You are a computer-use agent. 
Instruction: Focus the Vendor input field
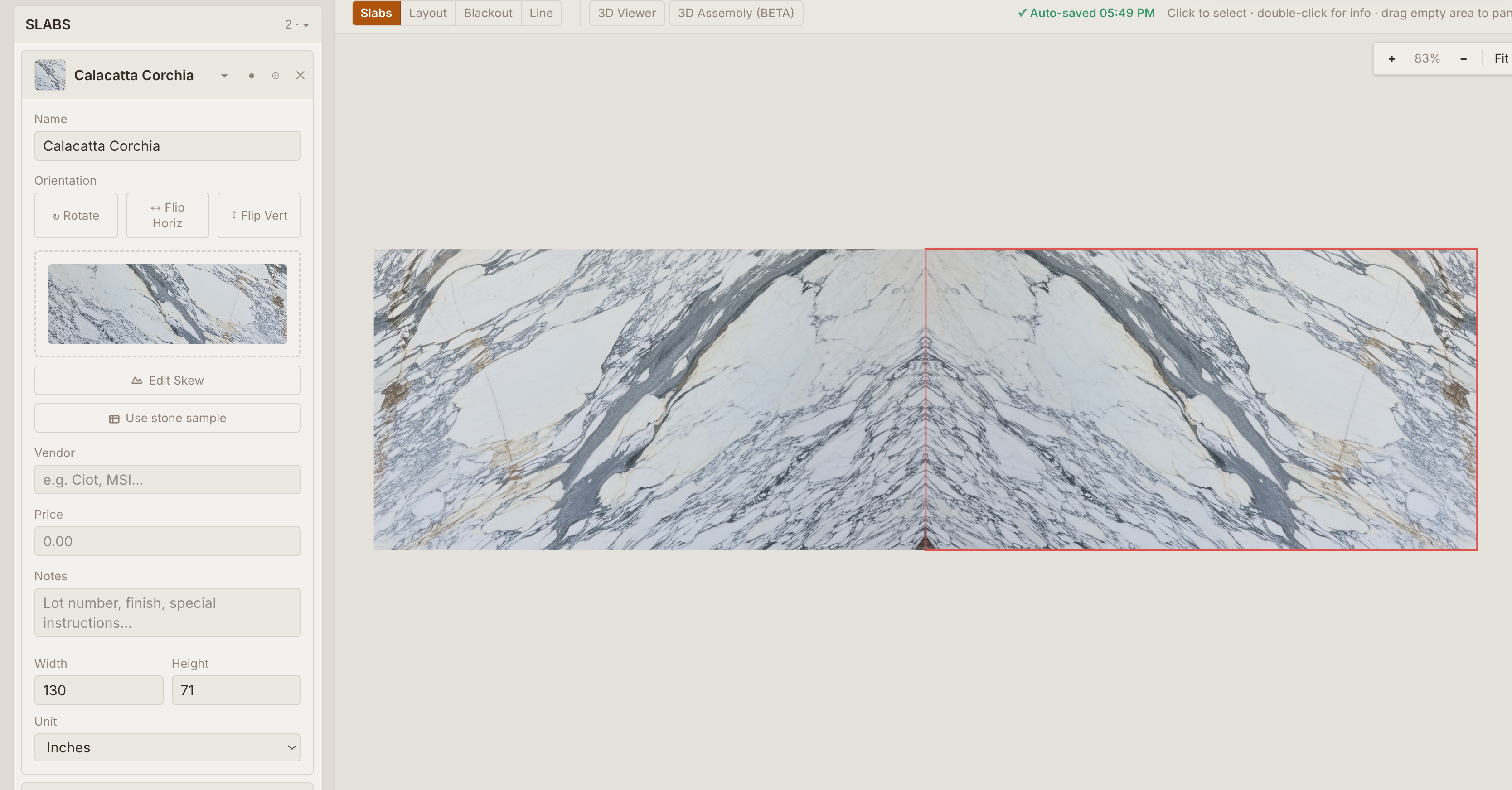coord(167,480)
